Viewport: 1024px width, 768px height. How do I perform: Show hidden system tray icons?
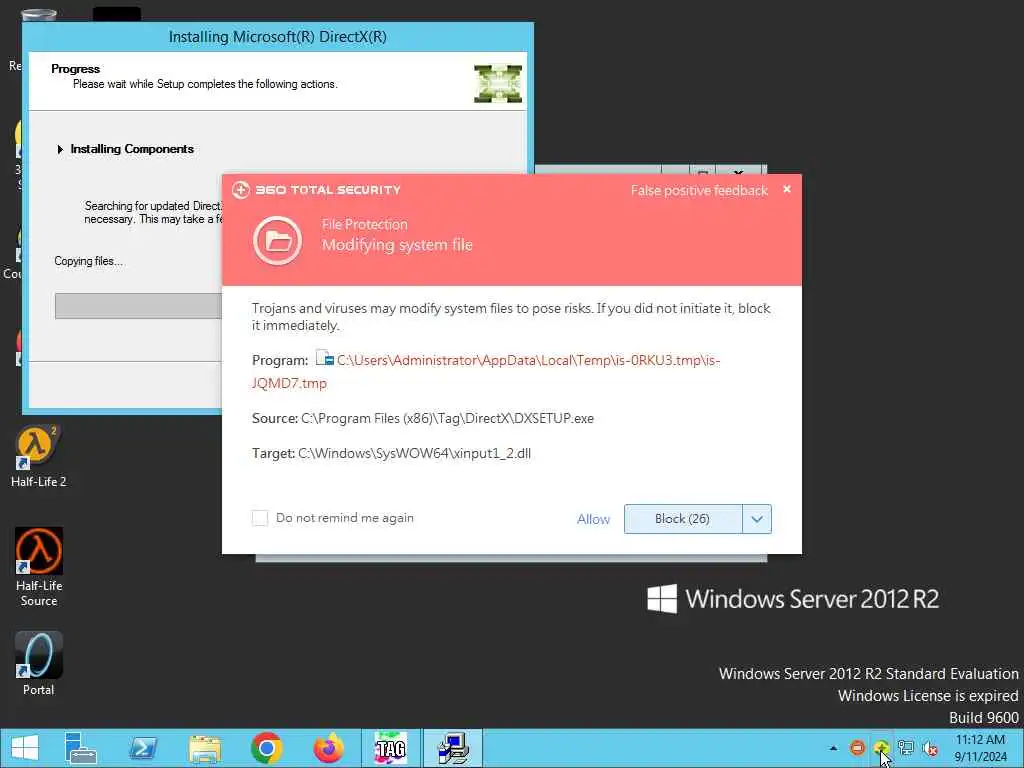click(833, 748)
